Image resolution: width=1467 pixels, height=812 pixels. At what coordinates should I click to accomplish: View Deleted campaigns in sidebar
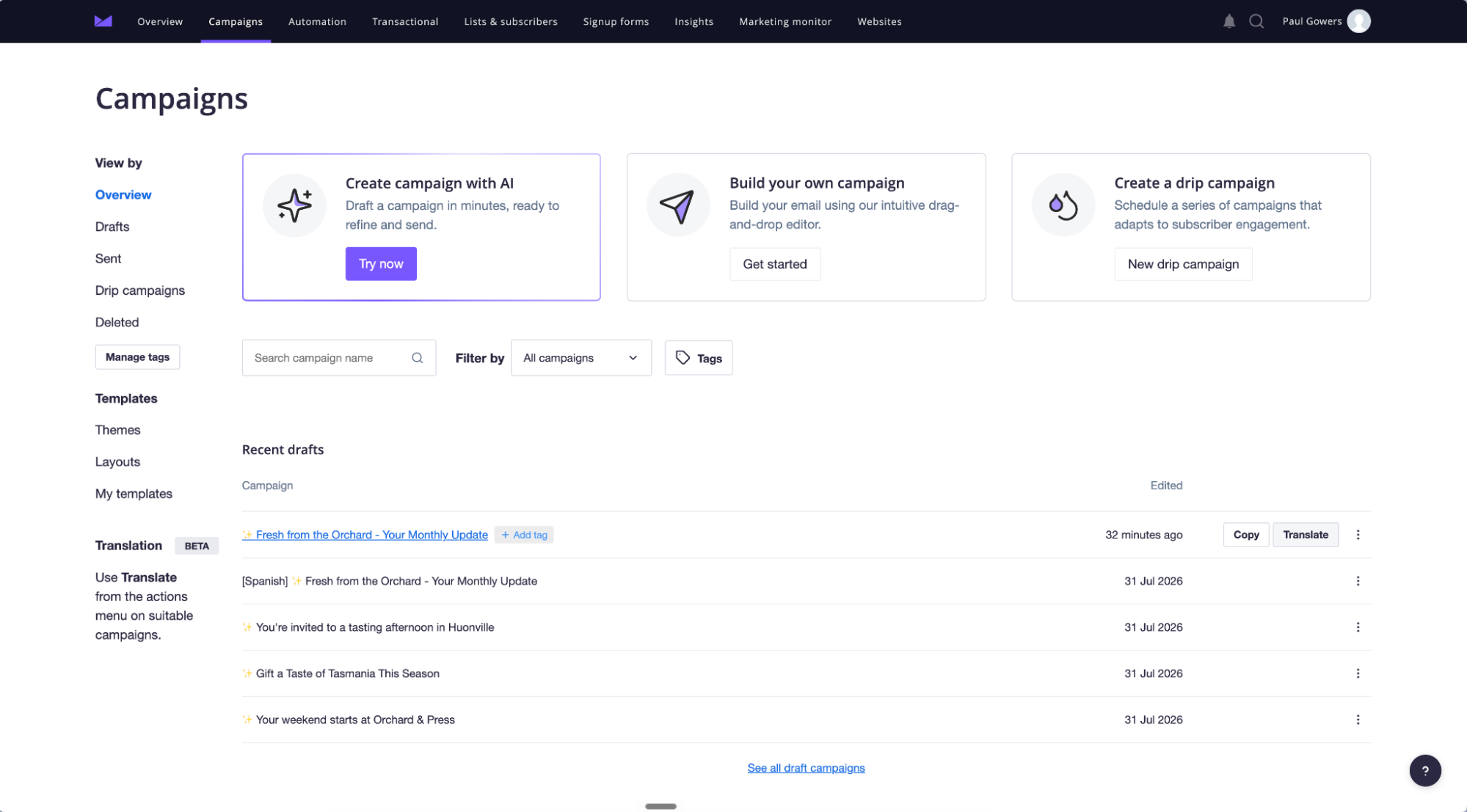[x=117, y=322]
